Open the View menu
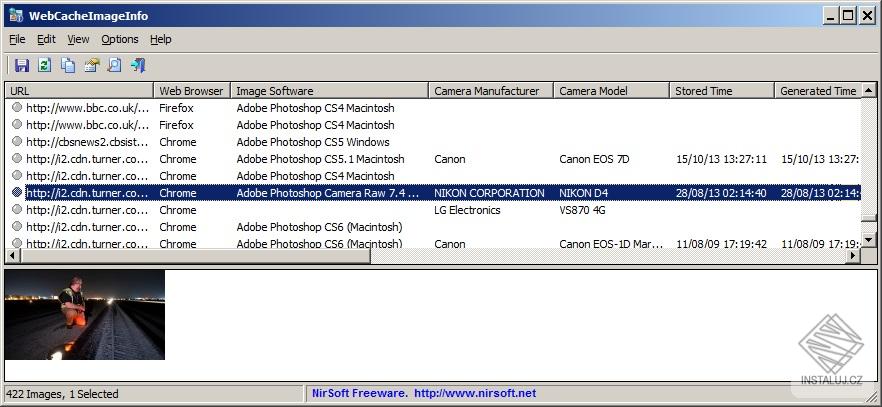The image size is (882, 407). 78,39
